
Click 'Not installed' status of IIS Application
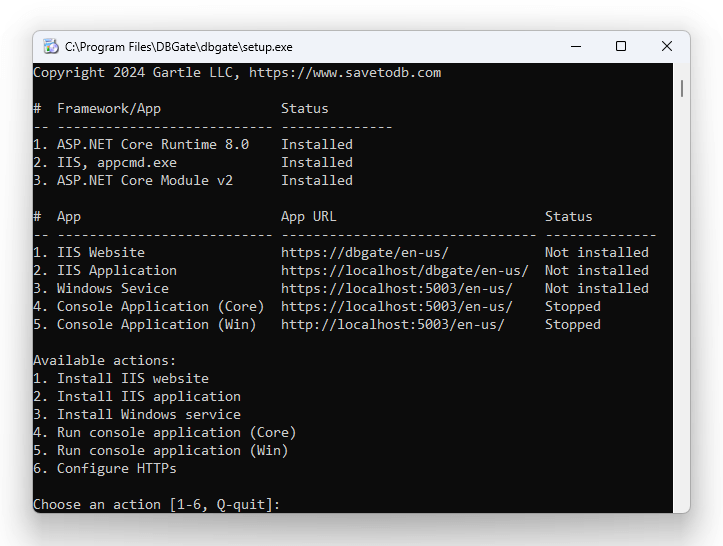[x=597, y=271]
